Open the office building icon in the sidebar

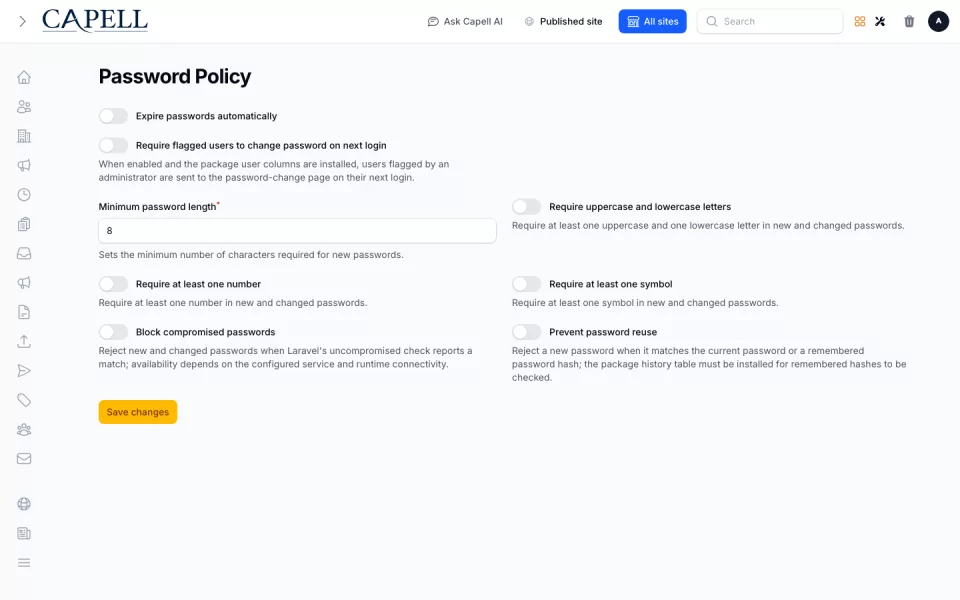pyautogui.click(x=24, y=136)
